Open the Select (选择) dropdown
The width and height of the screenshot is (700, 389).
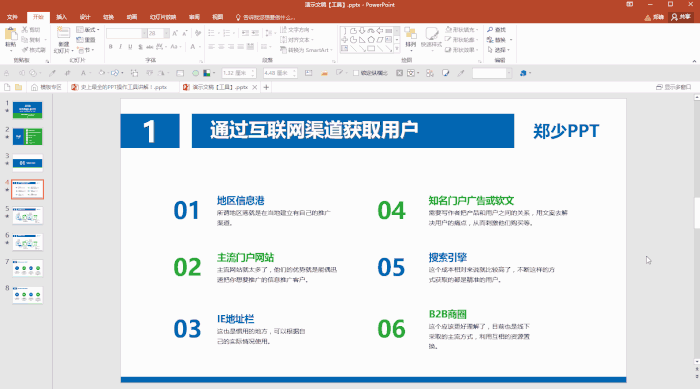[499, 50]
